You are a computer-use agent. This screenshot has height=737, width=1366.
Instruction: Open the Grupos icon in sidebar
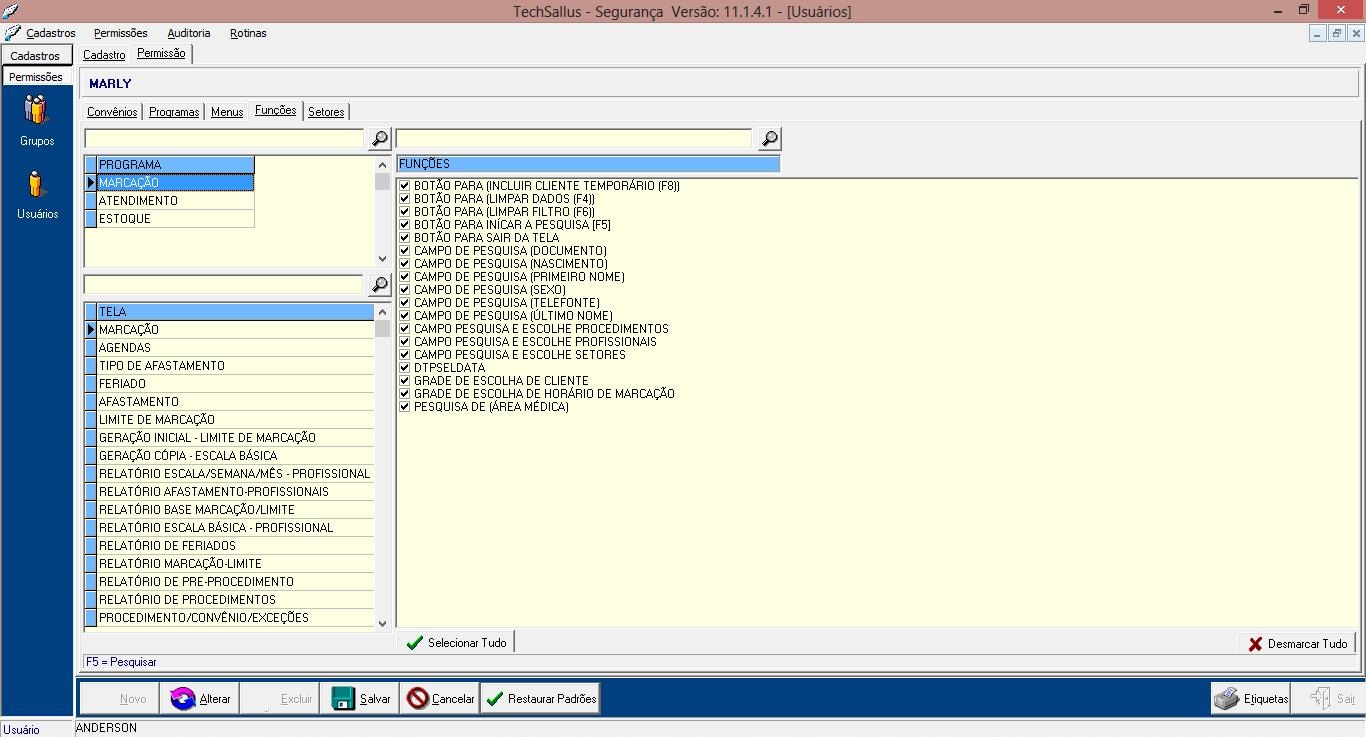point(37,120)
